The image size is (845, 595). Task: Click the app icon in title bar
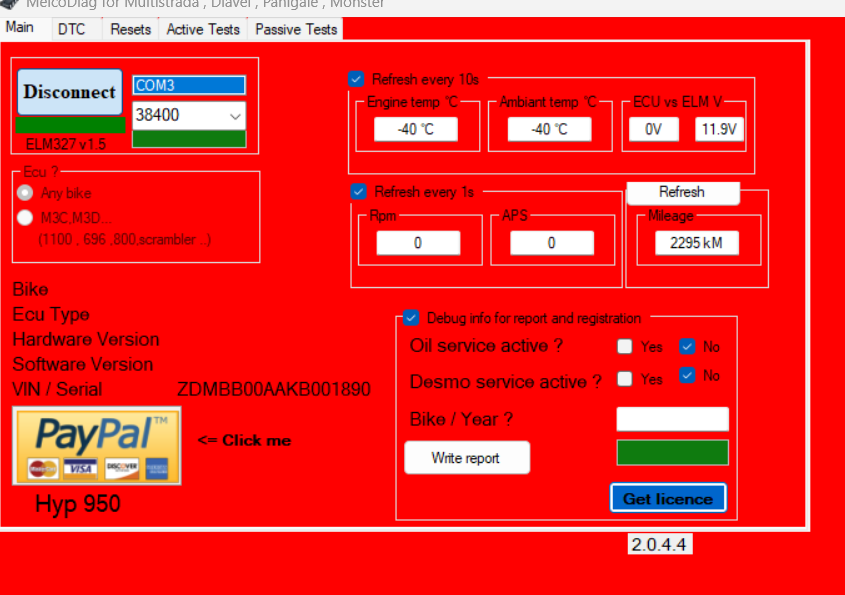(9, 4)
